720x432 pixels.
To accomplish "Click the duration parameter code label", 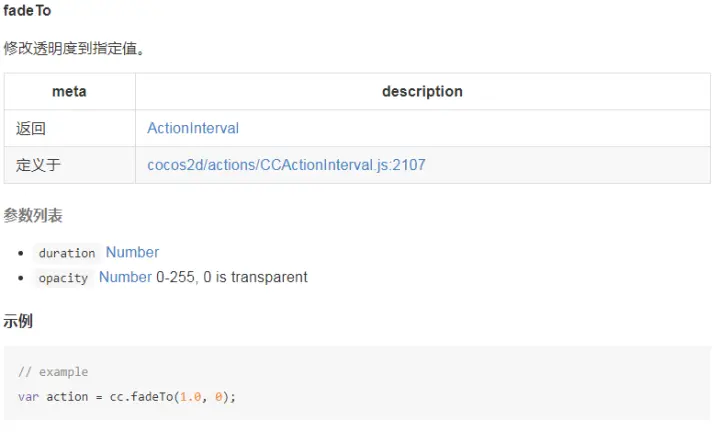I will click(67, 253).
